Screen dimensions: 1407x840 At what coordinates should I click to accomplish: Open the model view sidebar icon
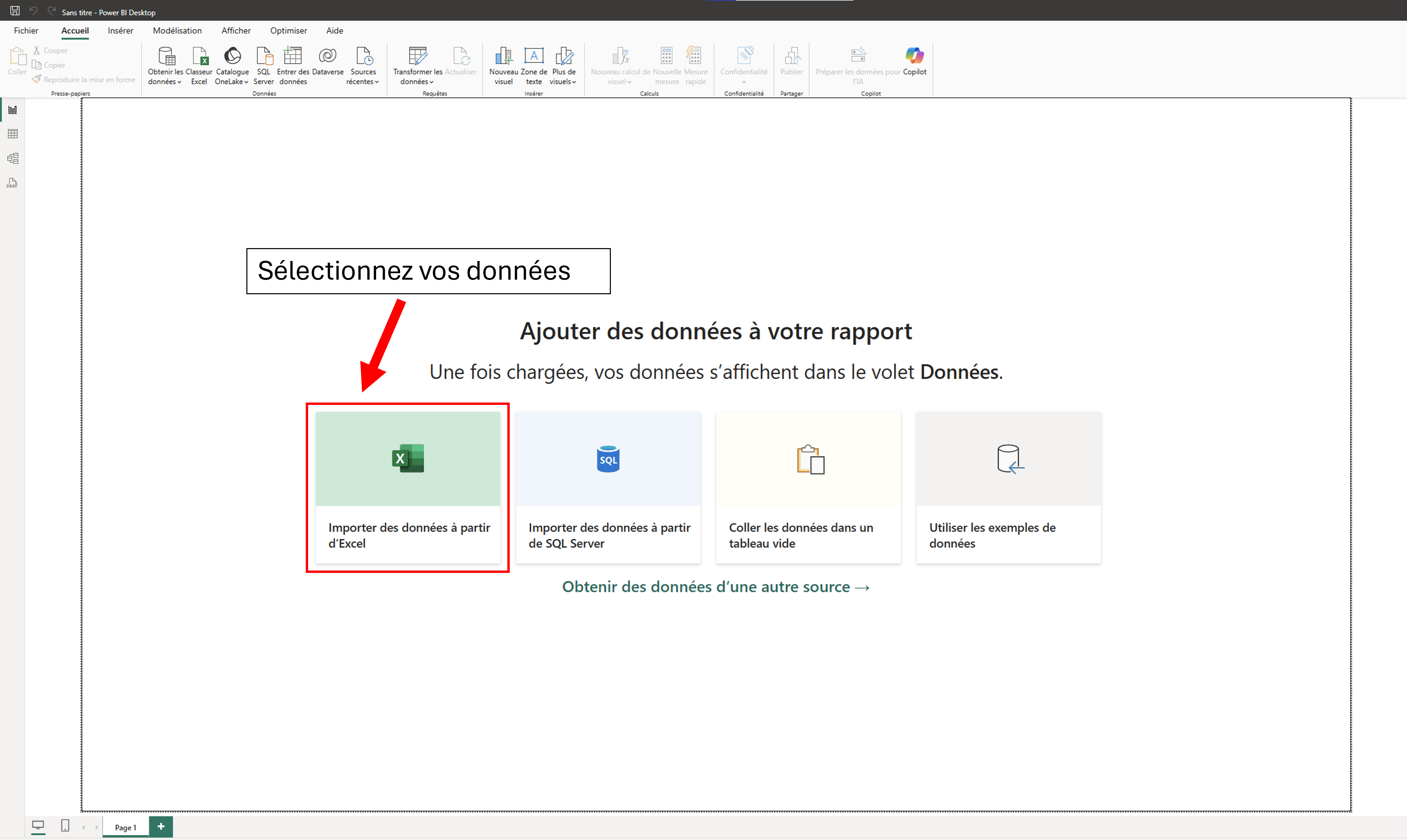[x=13, y=158]
